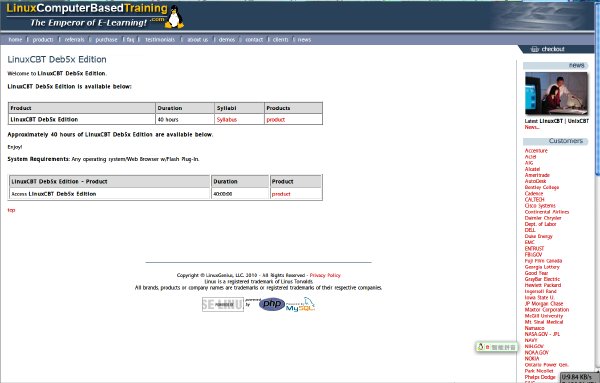Click the checkout cart icon
Viewport: 600px width, 383px height.
[535, 49]
